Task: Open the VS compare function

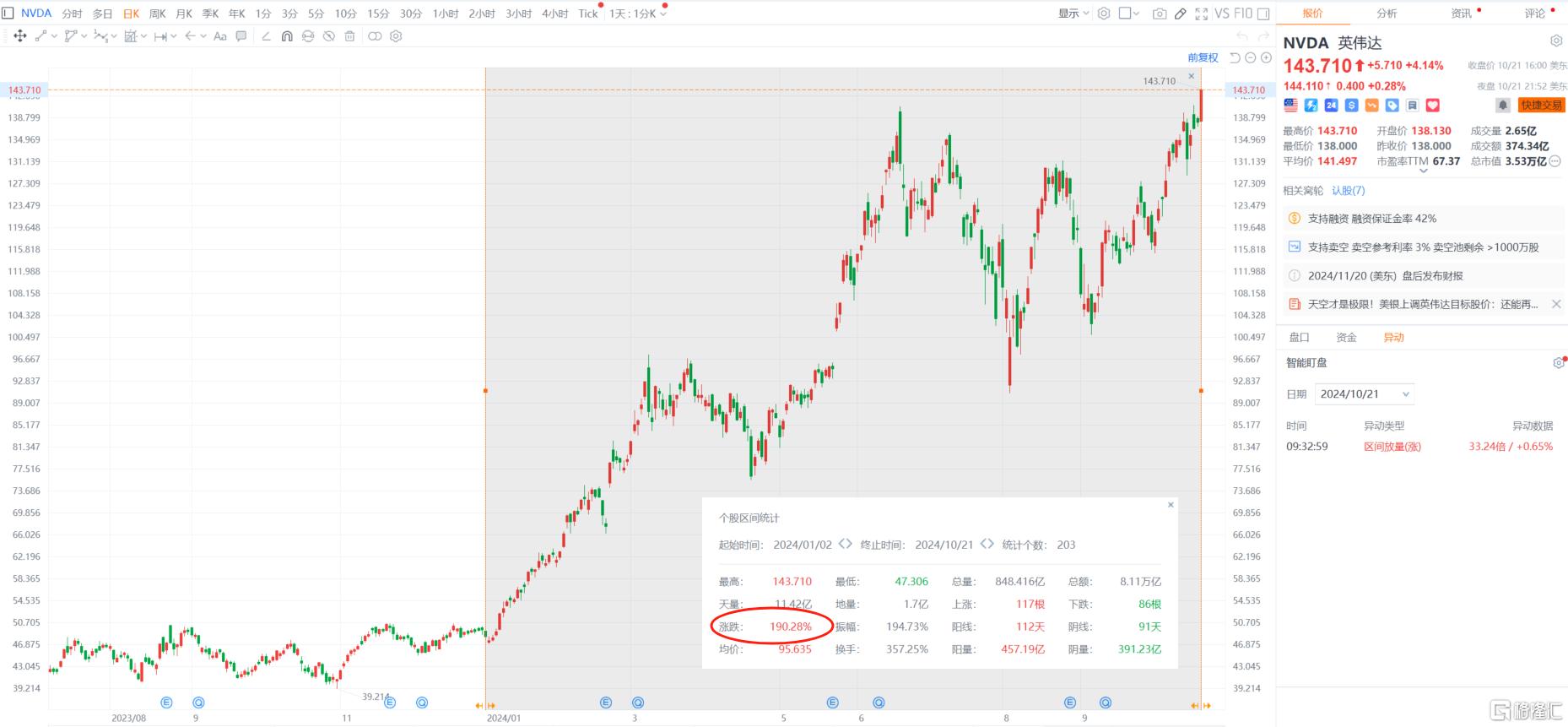Action: click(x=1221, y=14)
